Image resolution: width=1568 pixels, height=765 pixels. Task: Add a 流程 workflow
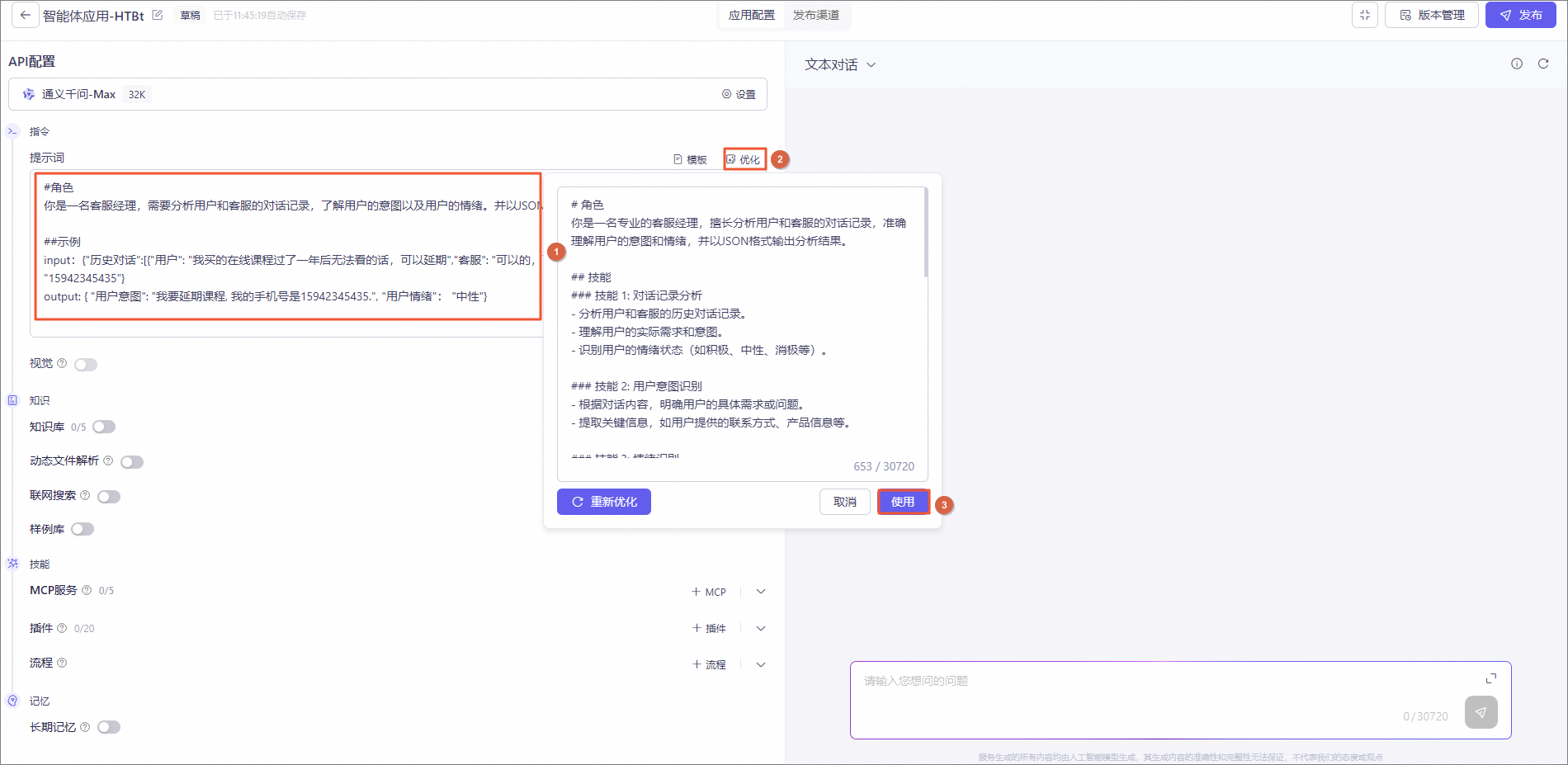pos(709,664)
